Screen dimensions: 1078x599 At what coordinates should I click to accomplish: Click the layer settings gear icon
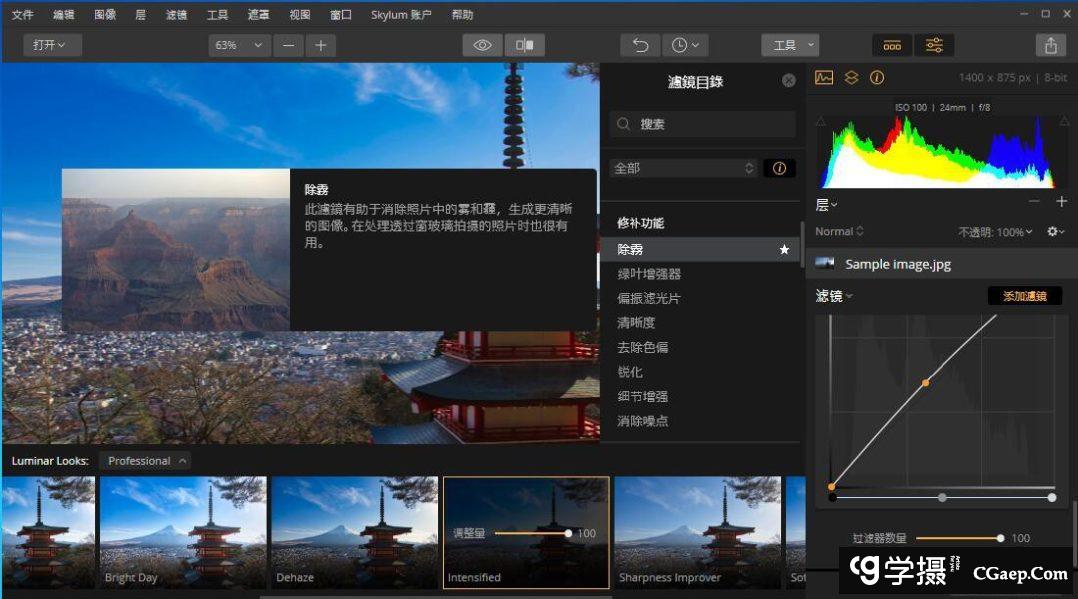point(1055,232)
